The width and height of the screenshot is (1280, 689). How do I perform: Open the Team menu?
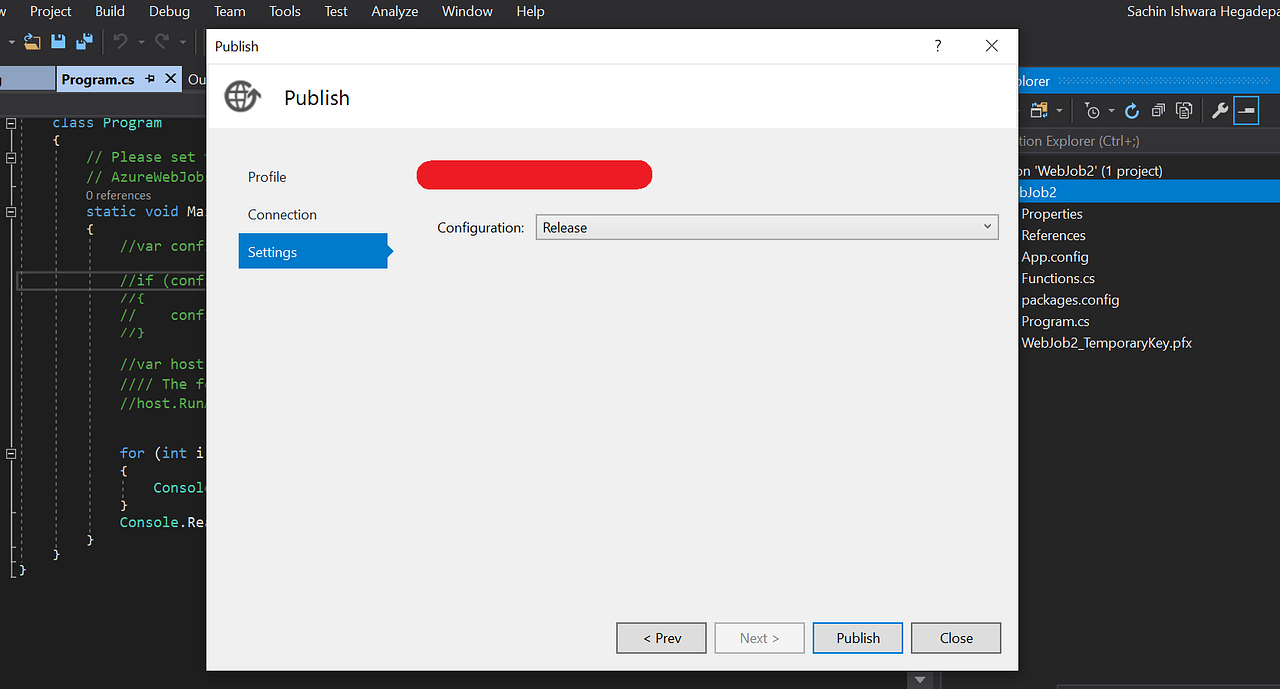(x=229, y=11)
